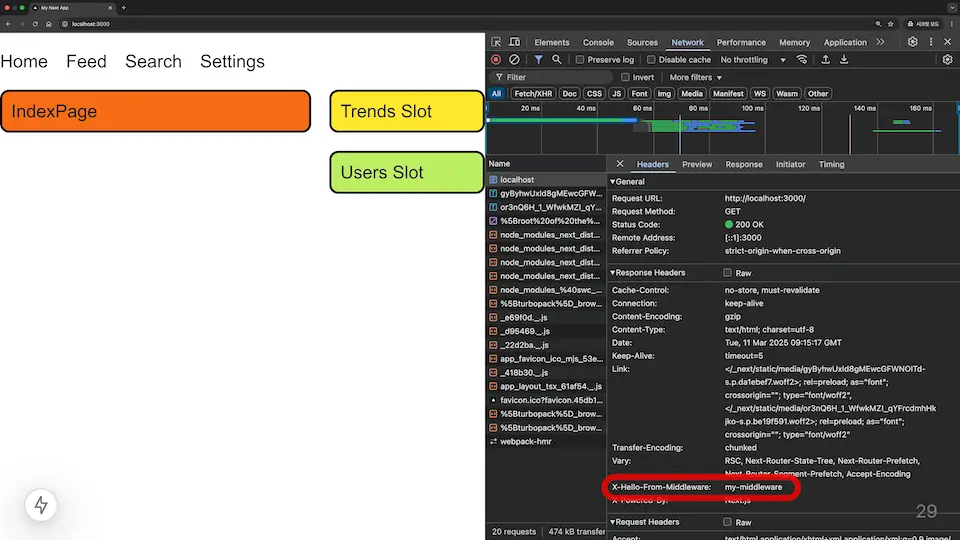Image resolution: width=960 pixels, height=540 pixels.
Task: Go to the Home link
Action: [x=24, y=62]
